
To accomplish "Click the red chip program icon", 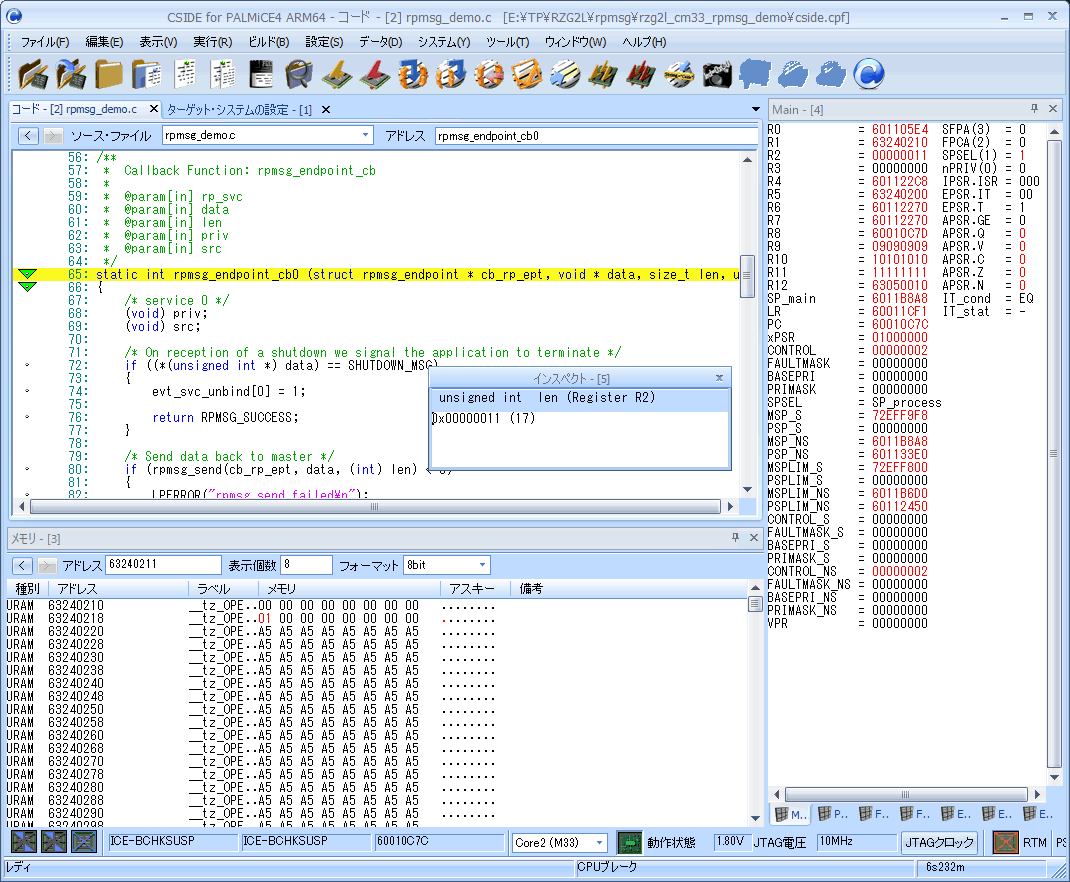I will pyautogui.click(x=374, y=74).
